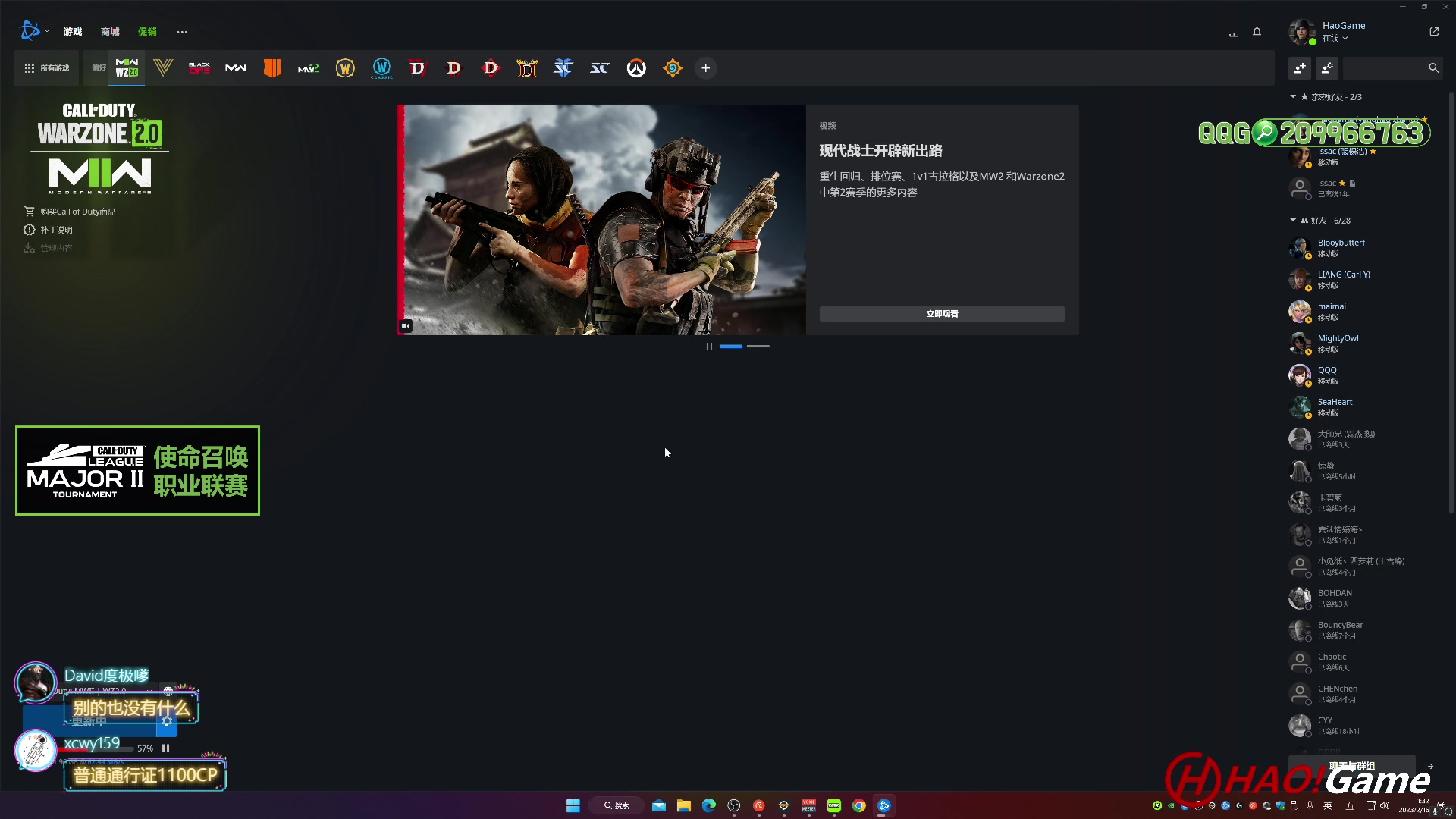Select the WoW Classic icon
1456x819 pixels.
tap(381, 68)
